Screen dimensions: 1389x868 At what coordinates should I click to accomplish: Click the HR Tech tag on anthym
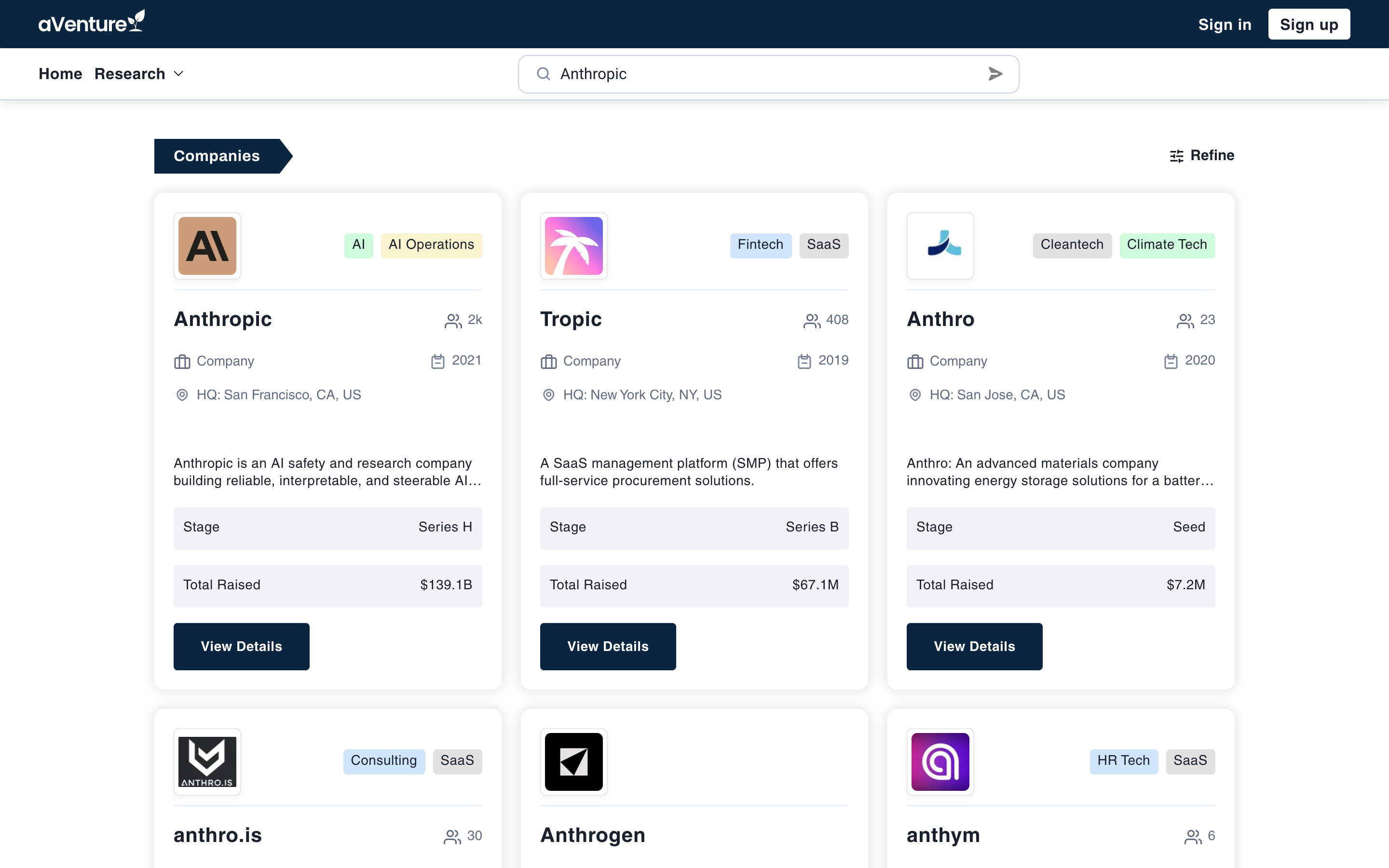pyautogui.click(x=1124, y=761)
